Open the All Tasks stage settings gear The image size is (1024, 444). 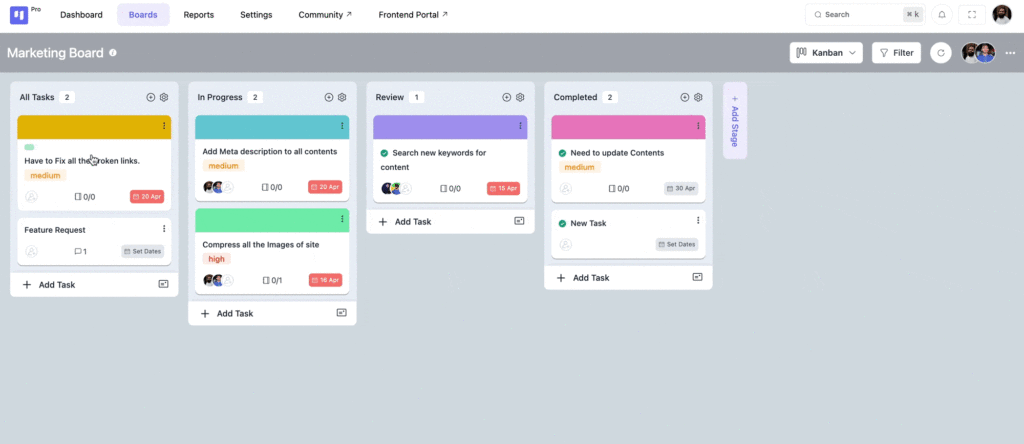(164, 97)
